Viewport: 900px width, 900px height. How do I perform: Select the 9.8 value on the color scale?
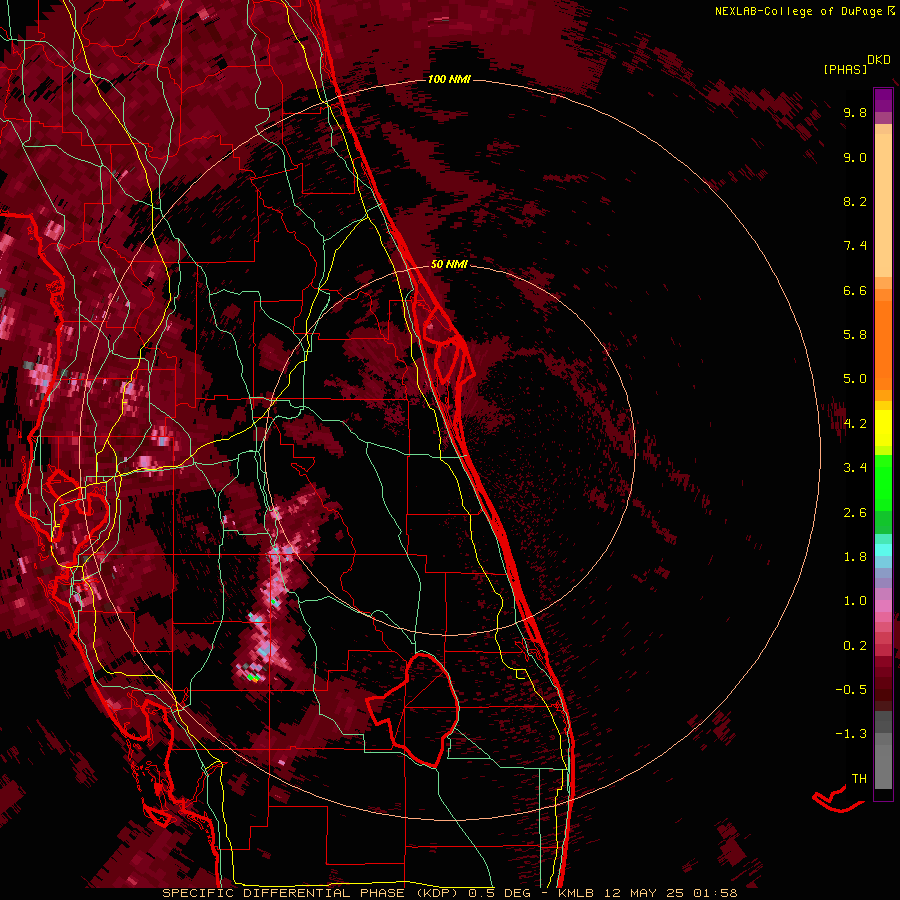click(855, 112)
